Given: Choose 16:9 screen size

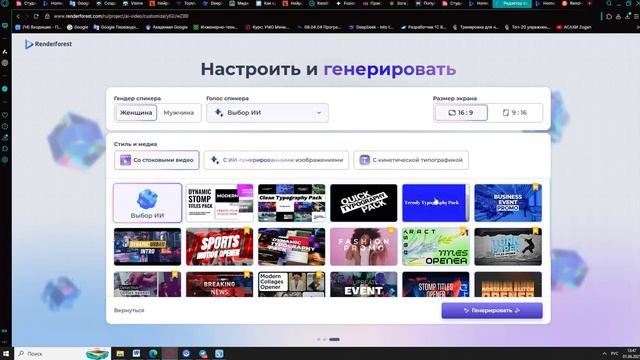Looking at the screenshot, I should [461, 113].
